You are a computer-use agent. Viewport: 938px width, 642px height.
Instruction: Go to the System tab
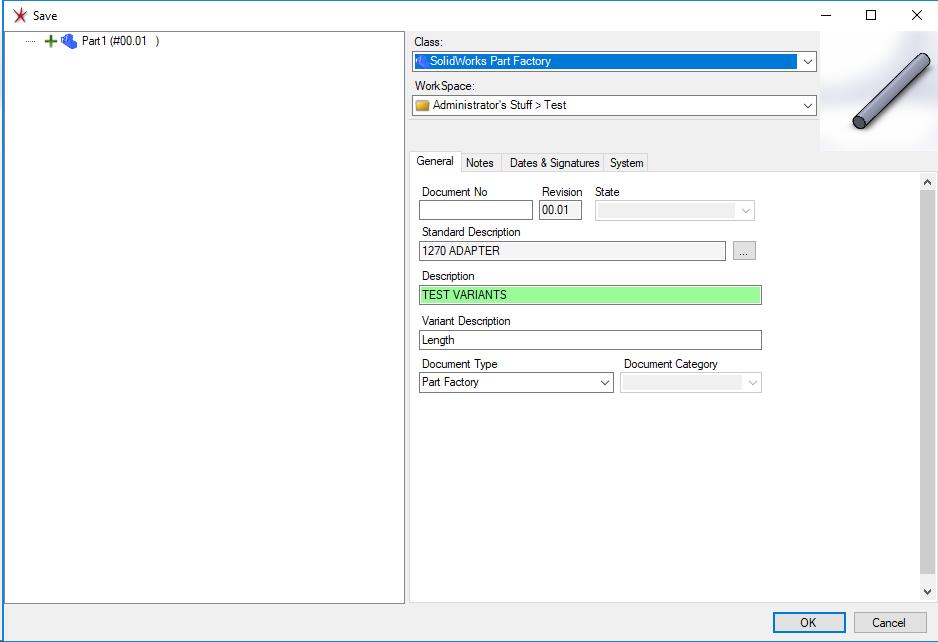tap(627, 163)
